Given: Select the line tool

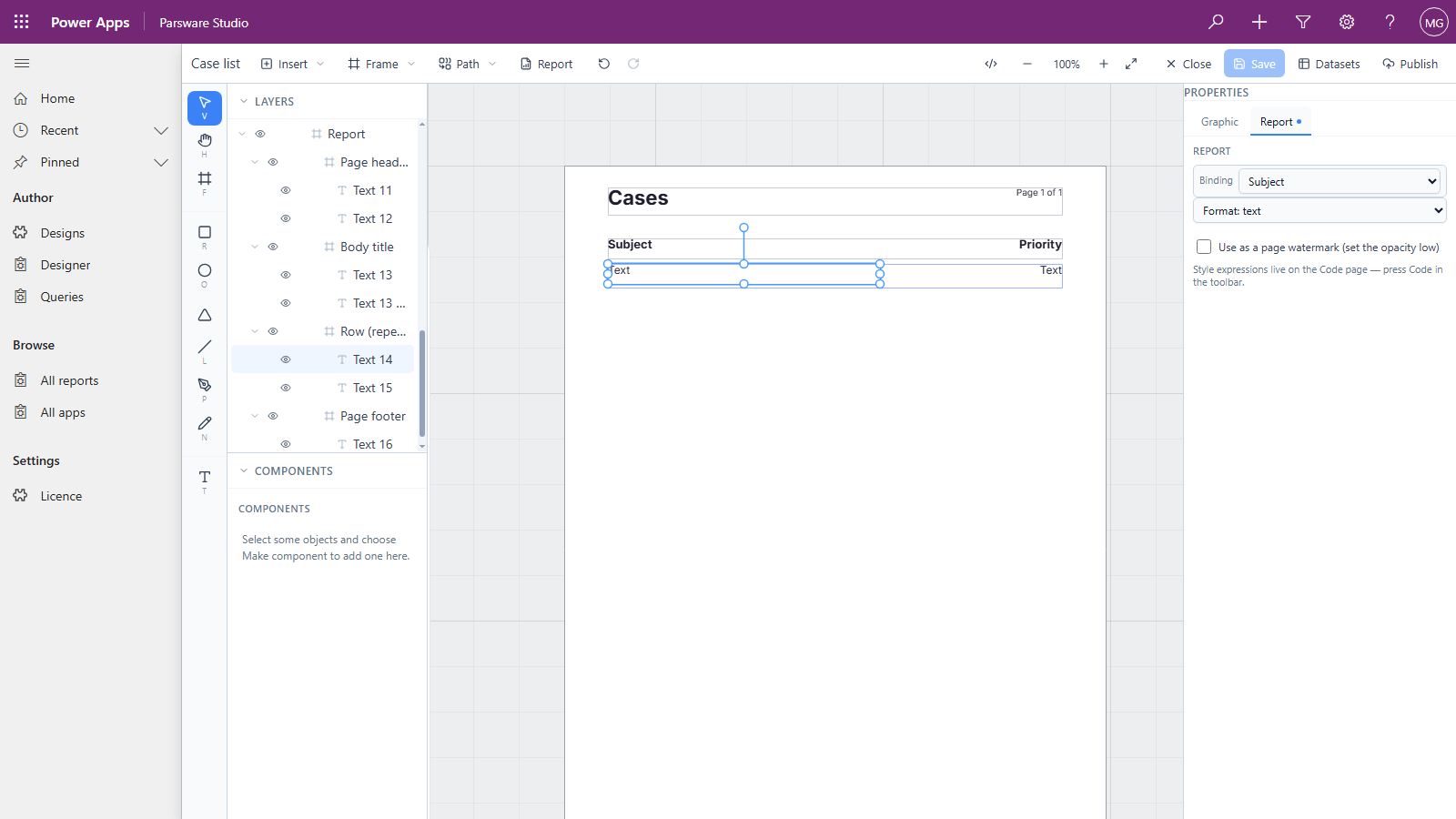Looking at the screenshot, I should (x=204, y=351).
